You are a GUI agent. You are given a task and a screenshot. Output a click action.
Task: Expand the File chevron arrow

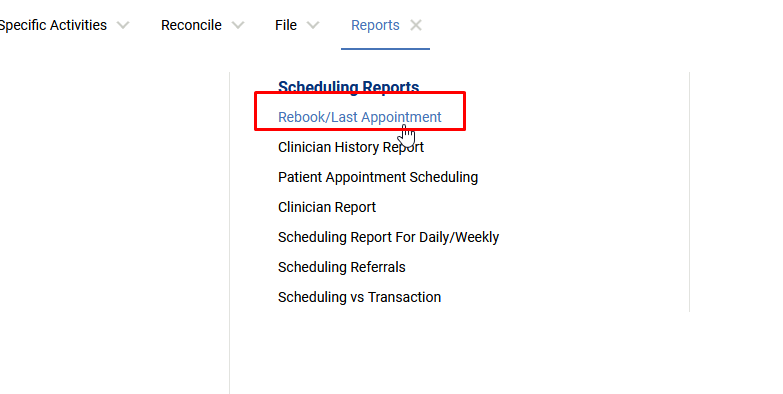pos(313,25)
